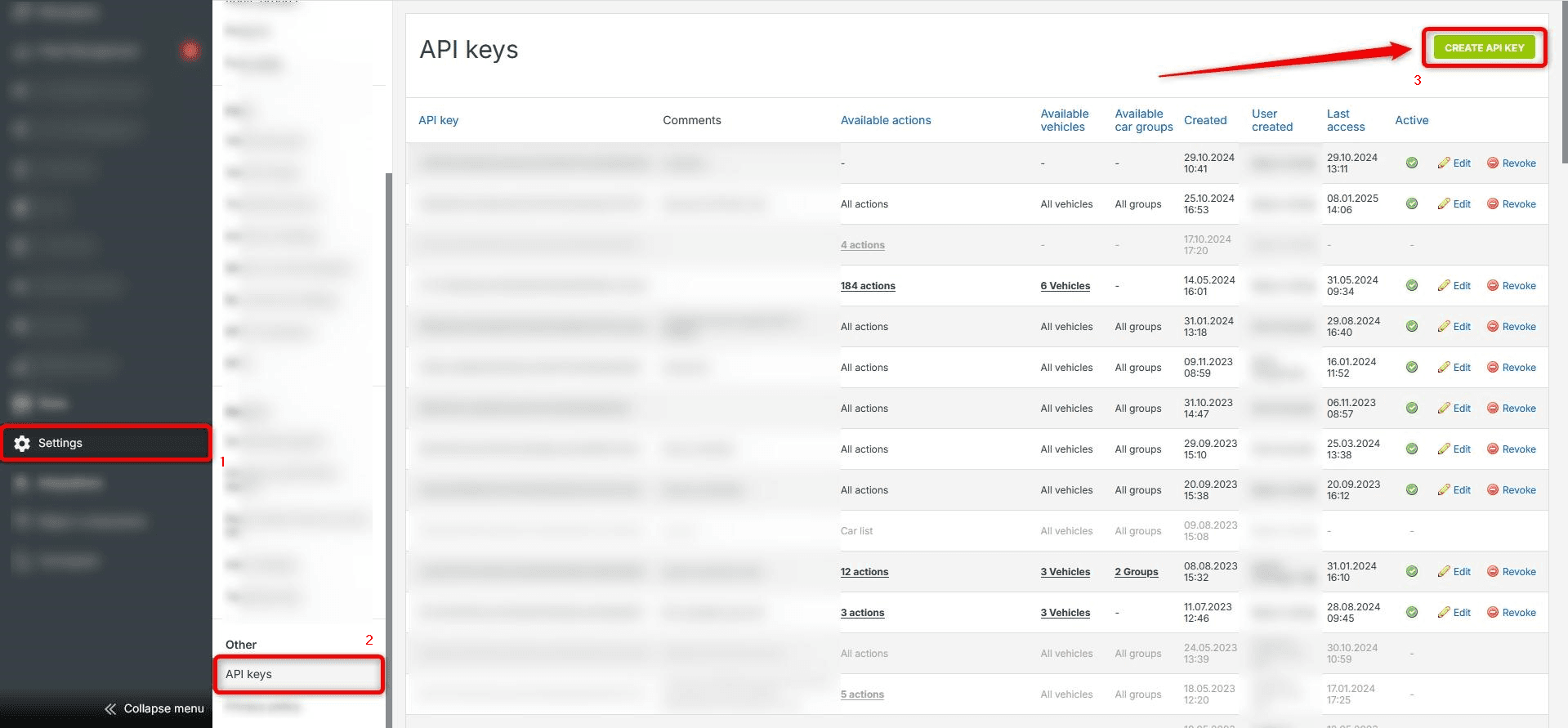Viewport: 1568px width, 728px height.
Task: Open the 12 actions link
Action: 864,571
